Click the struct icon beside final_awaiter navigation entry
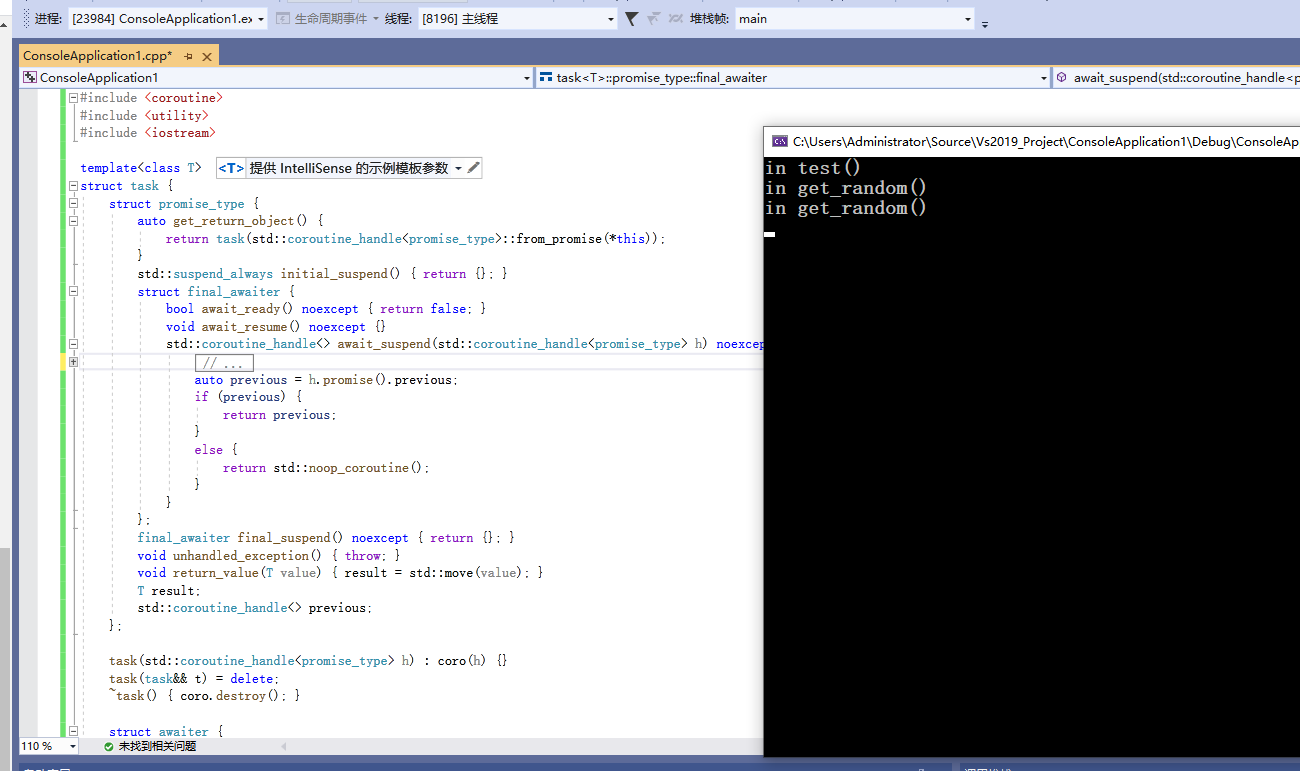1300x771 pixels. (546, 77)
